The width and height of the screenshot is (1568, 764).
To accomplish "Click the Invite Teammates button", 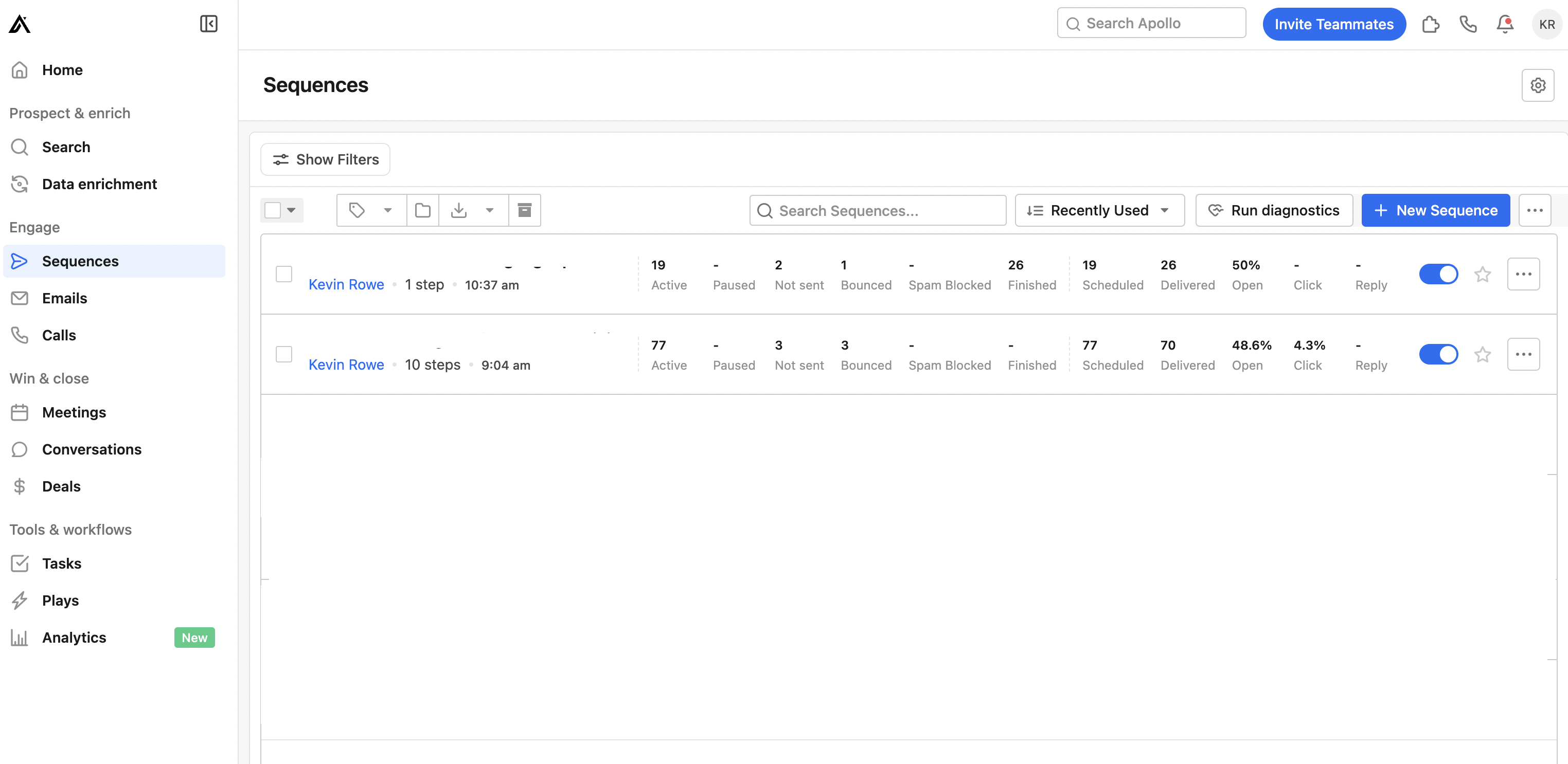I will click(x=1334, y=22).
